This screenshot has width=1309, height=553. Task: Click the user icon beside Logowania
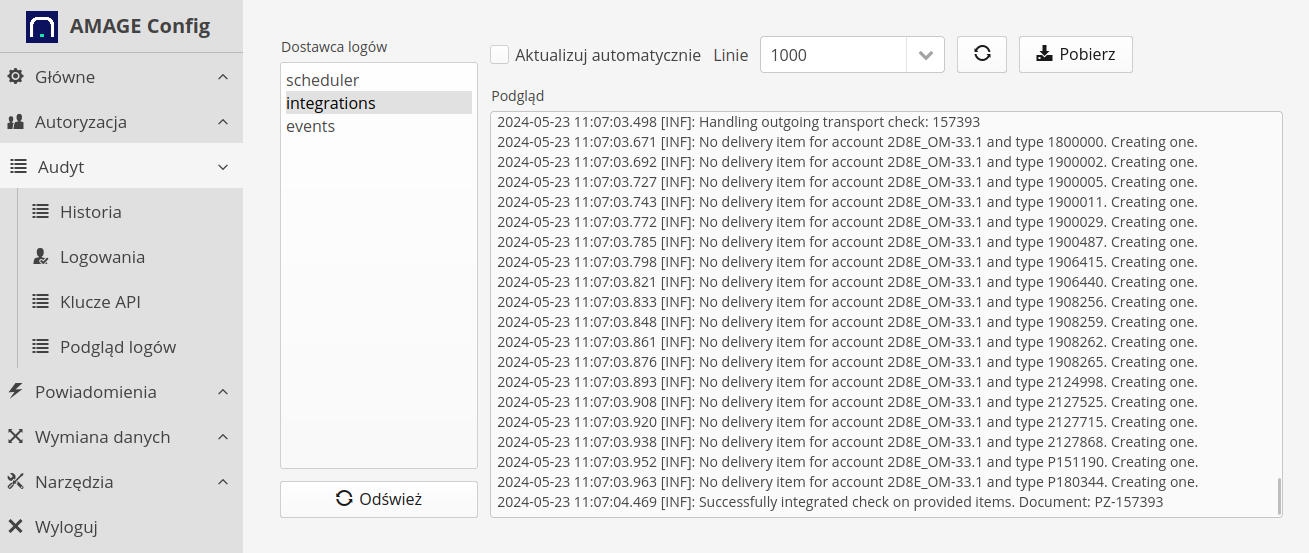(41, 257)
